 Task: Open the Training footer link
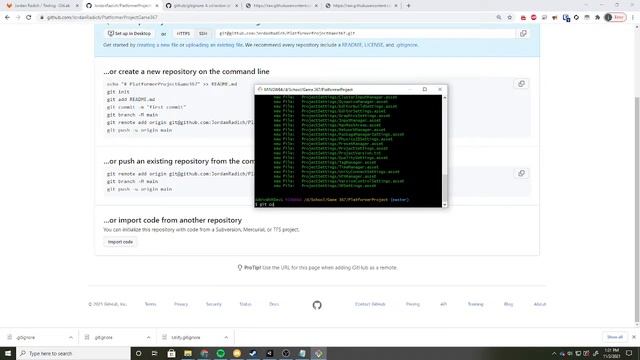475,304
